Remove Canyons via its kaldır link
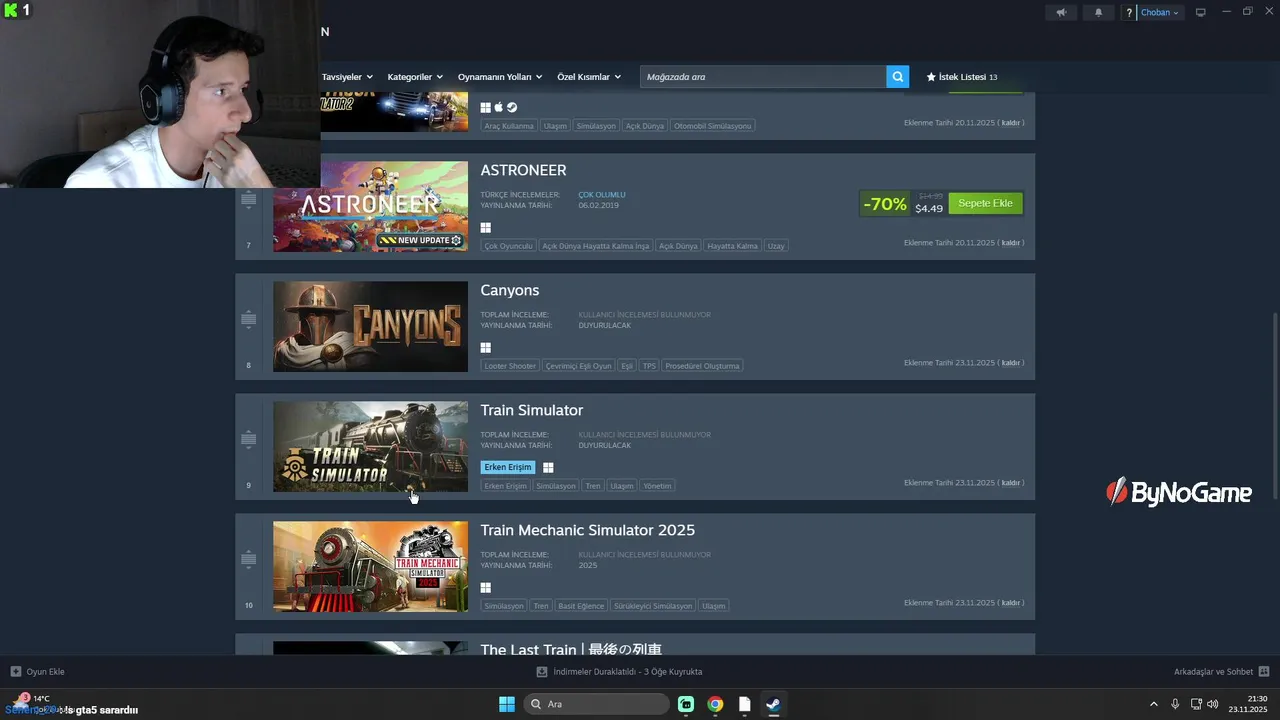This screenshot has width=1280, height=720. click(1011, 363)
